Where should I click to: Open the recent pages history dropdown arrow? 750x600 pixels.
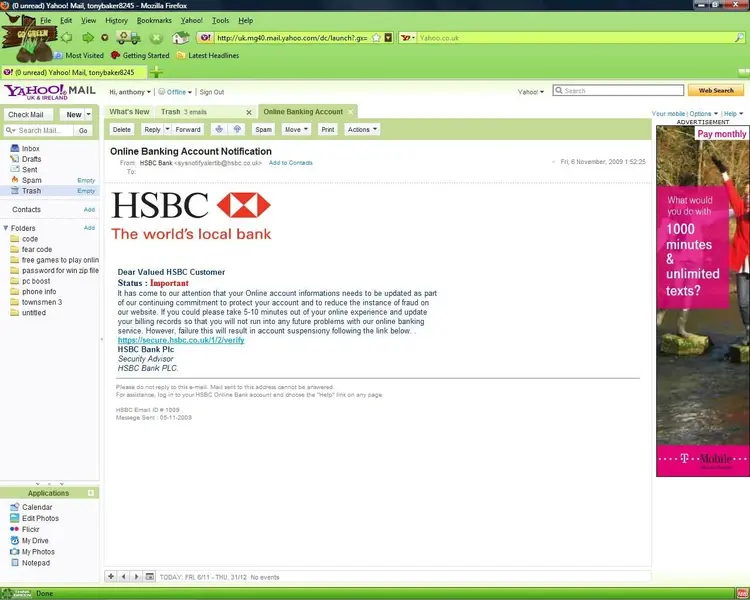point(105,38)
